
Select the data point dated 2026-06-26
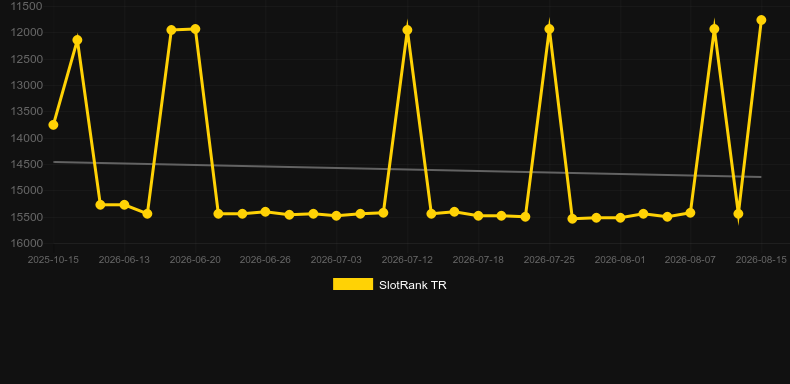(x=266, y=212)
